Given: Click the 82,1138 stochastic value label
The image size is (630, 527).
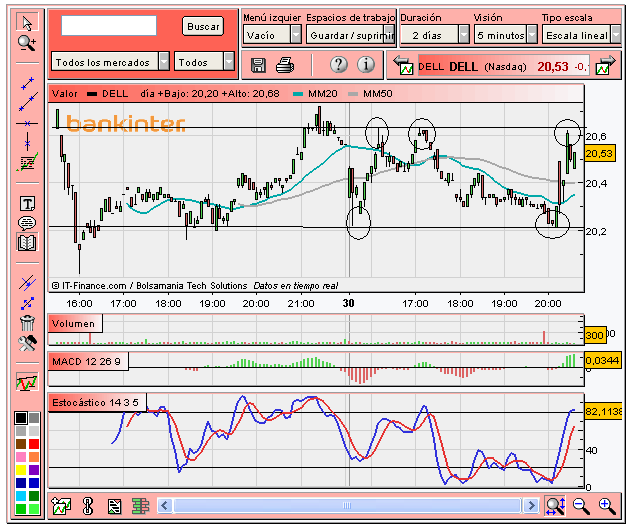Looking at the screenshot, I should (603, 412).
